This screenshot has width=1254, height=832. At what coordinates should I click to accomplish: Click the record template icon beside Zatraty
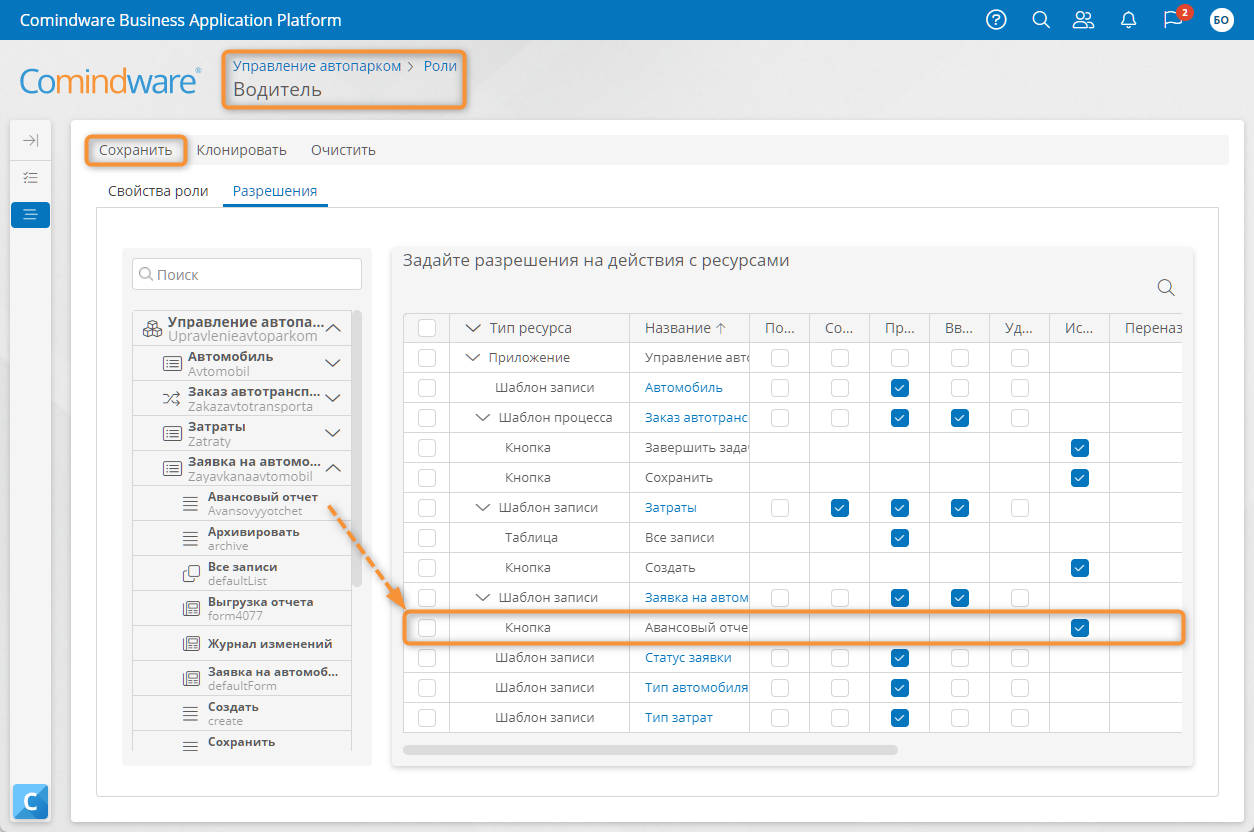point(172,434)
